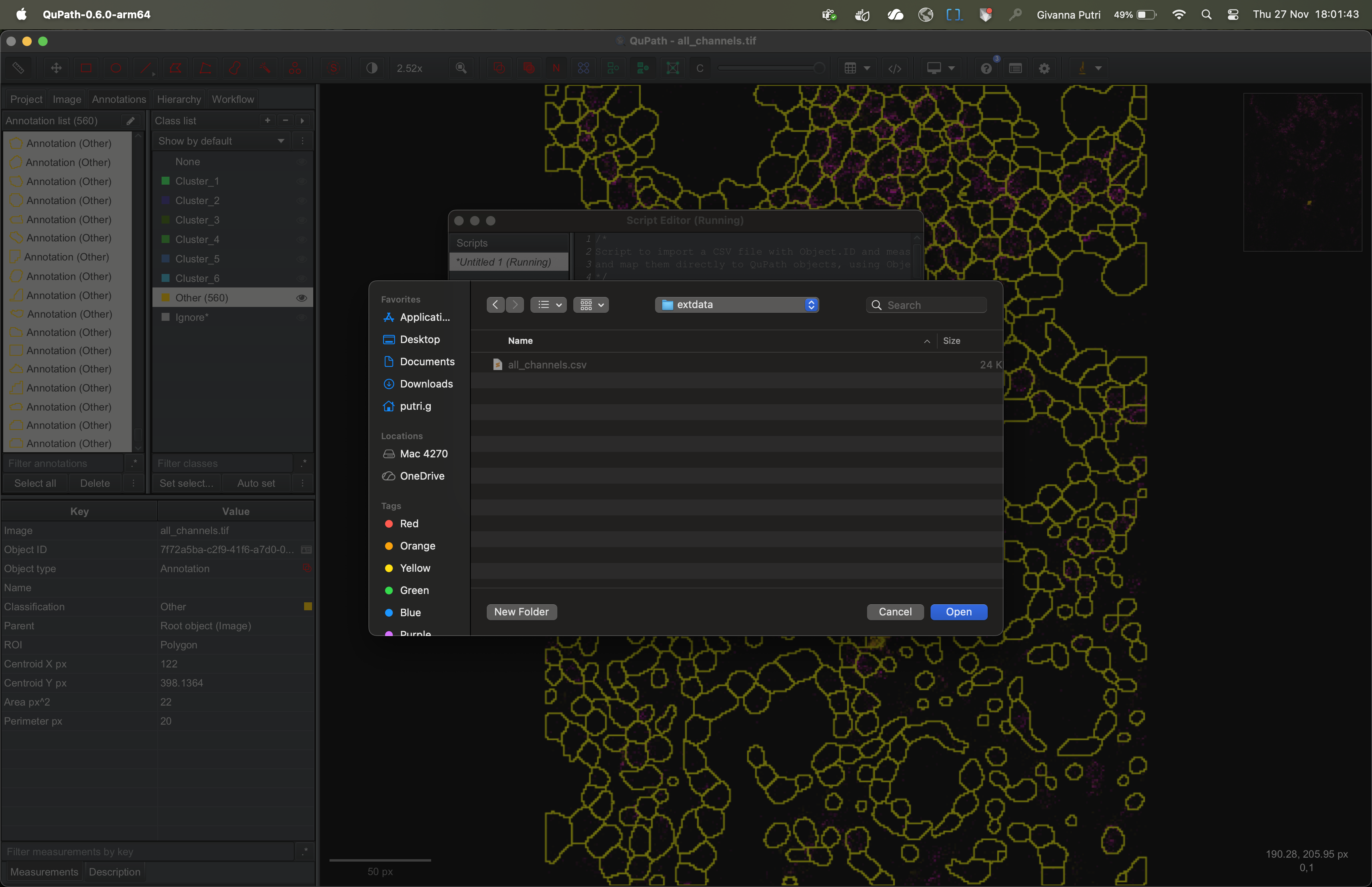This screenshot has height=887, width=1372.
Task: Select the Ellipse drawing tool
Action: [116, 68]
